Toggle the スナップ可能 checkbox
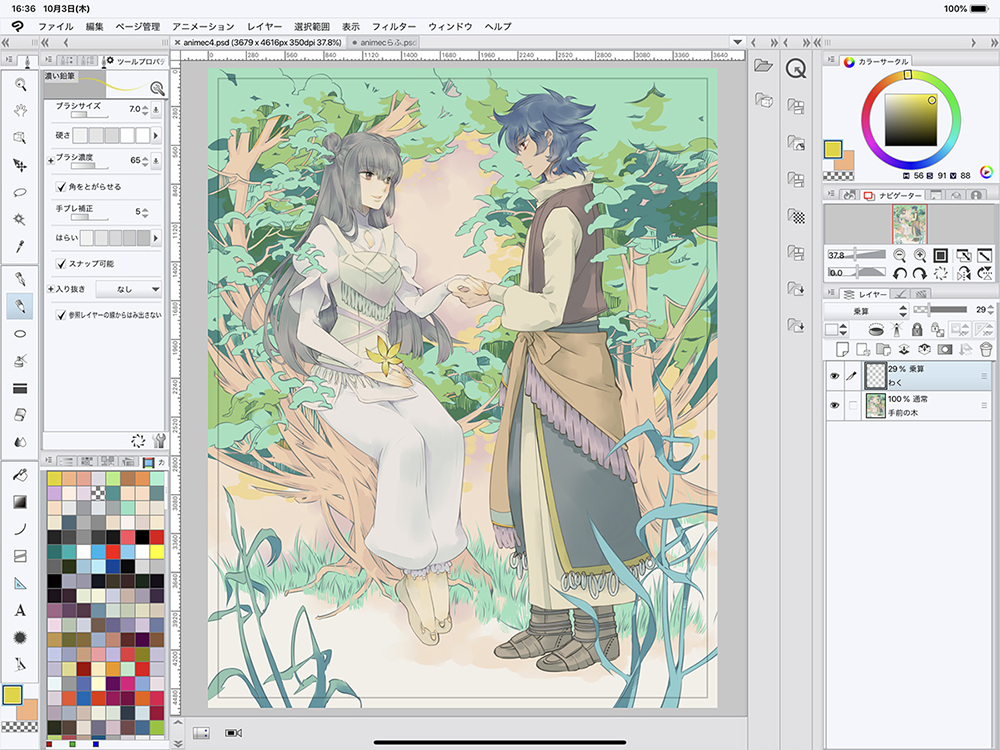1000x750 pixels. coord(61,263)
